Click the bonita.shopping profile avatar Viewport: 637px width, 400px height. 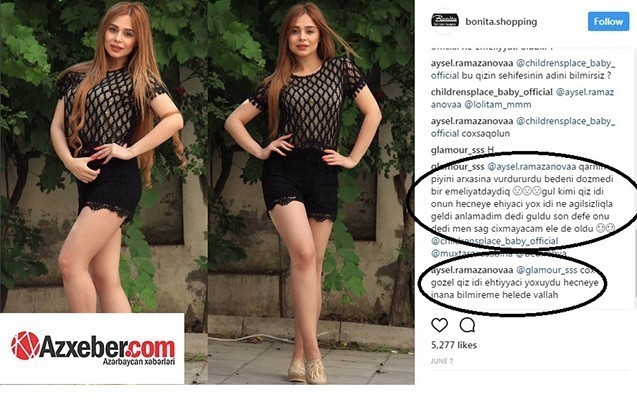445,20
